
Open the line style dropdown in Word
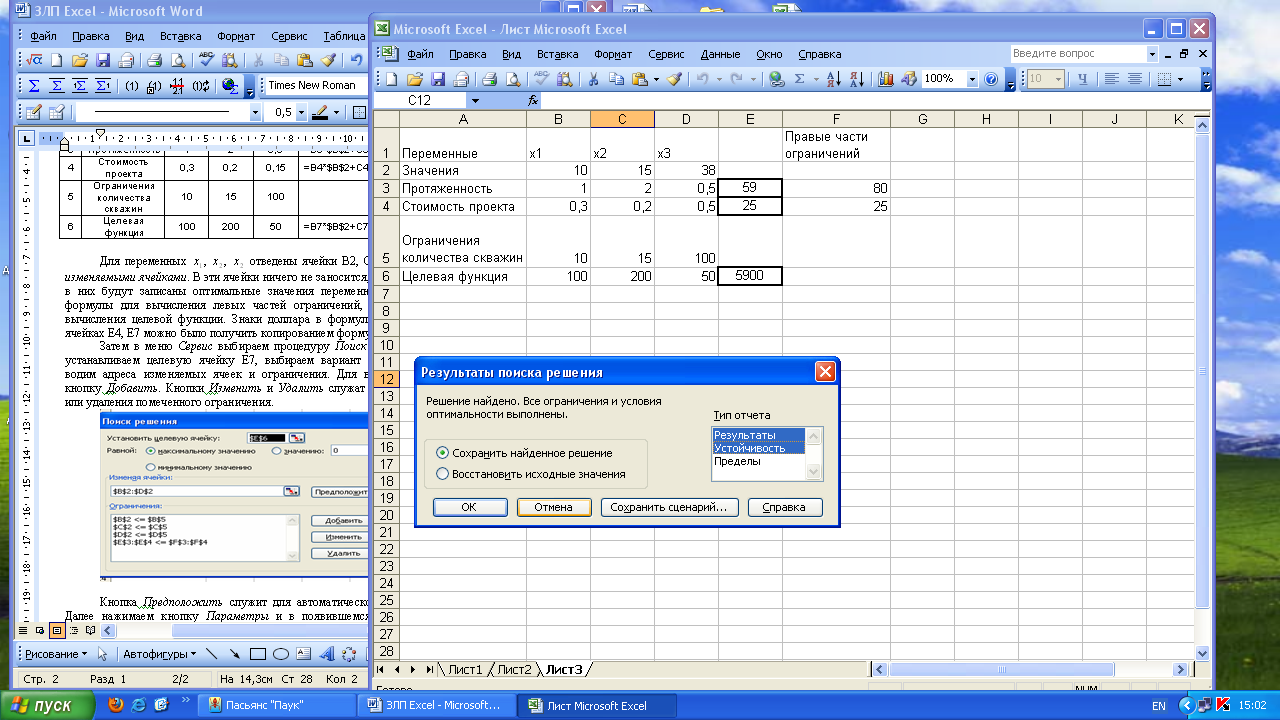pyautogui.click(x=255, y=112)
